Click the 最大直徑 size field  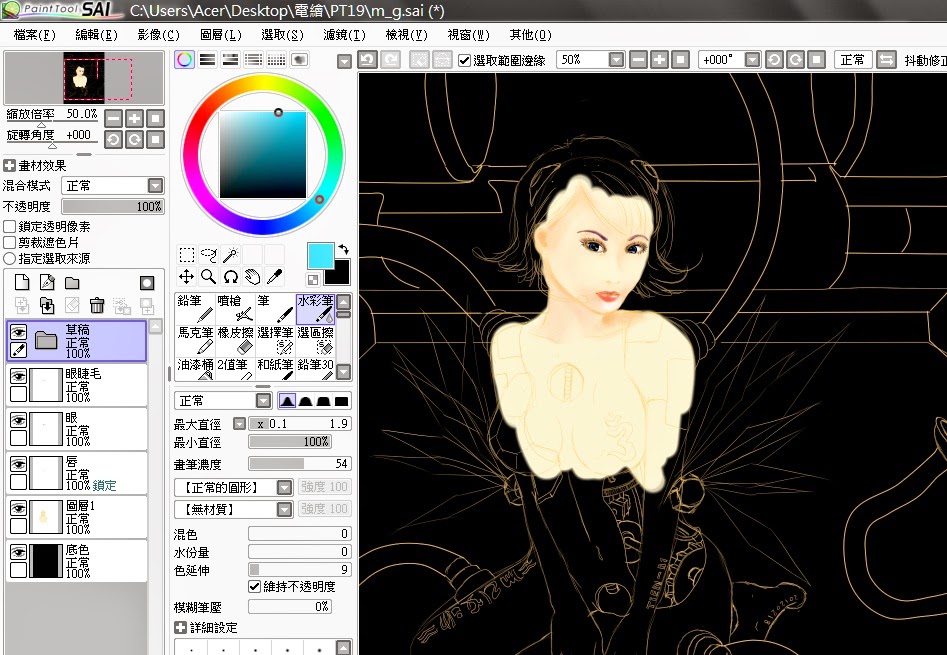tap(300, 424)
